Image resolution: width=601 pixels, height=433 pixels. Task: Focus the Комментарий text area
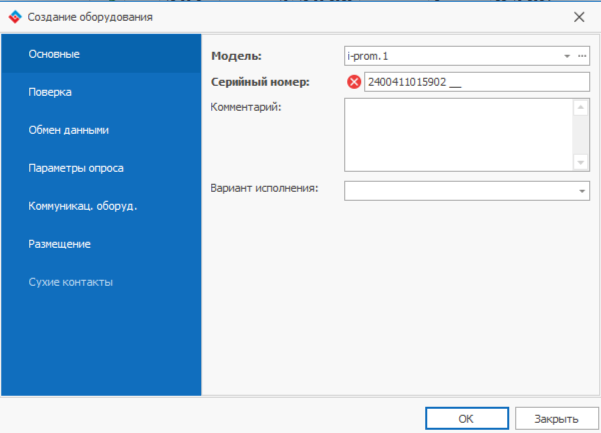pos(458,134)
